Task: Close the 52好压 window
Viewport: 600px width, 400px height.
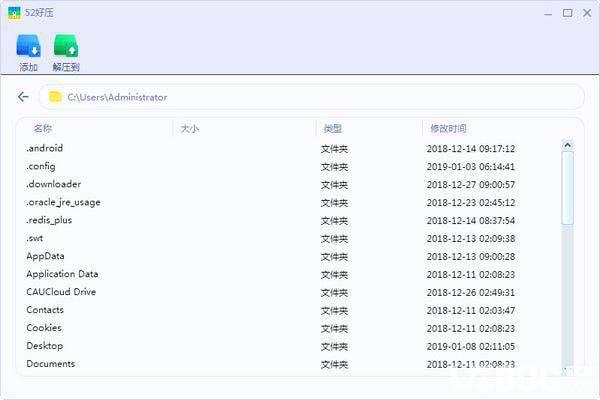Action: pos(587,13)
